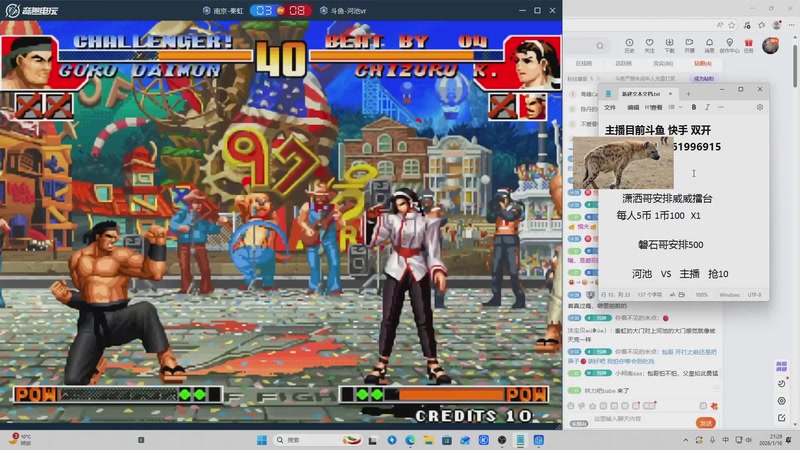Click the orange 发送 send button
This screenshot has height=450, width=800.
(706, 423)
